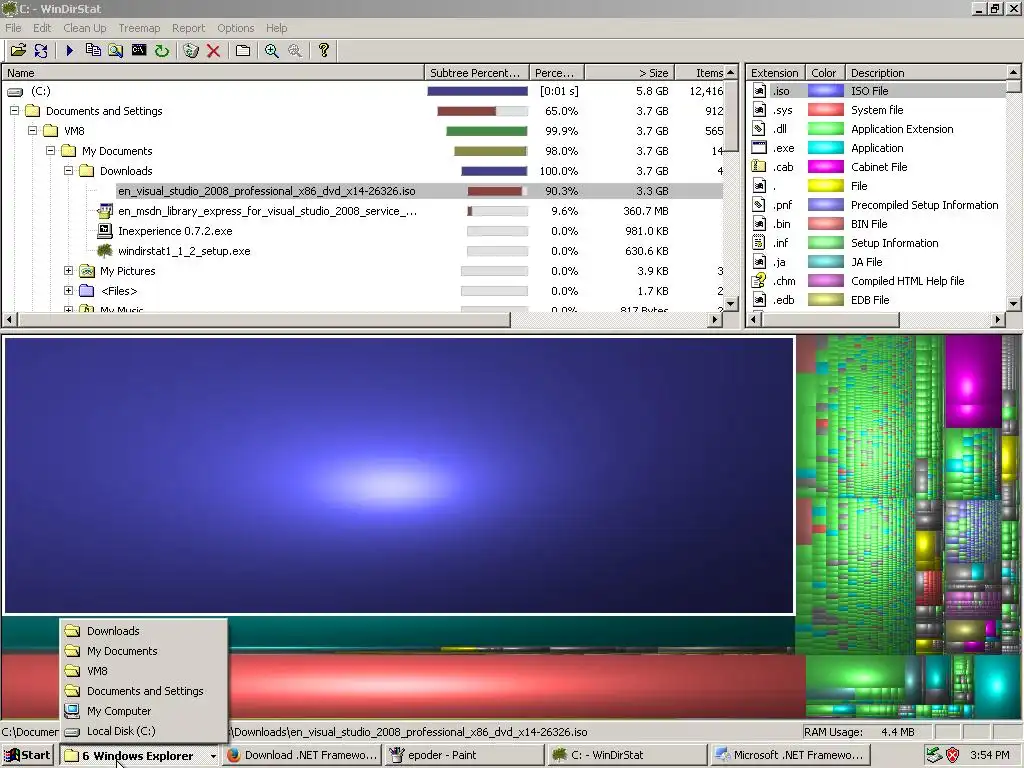Switch to Download .NET Framework taskbar button
Viewport: 1024px width, 768px height.
(x=302, y=756)
